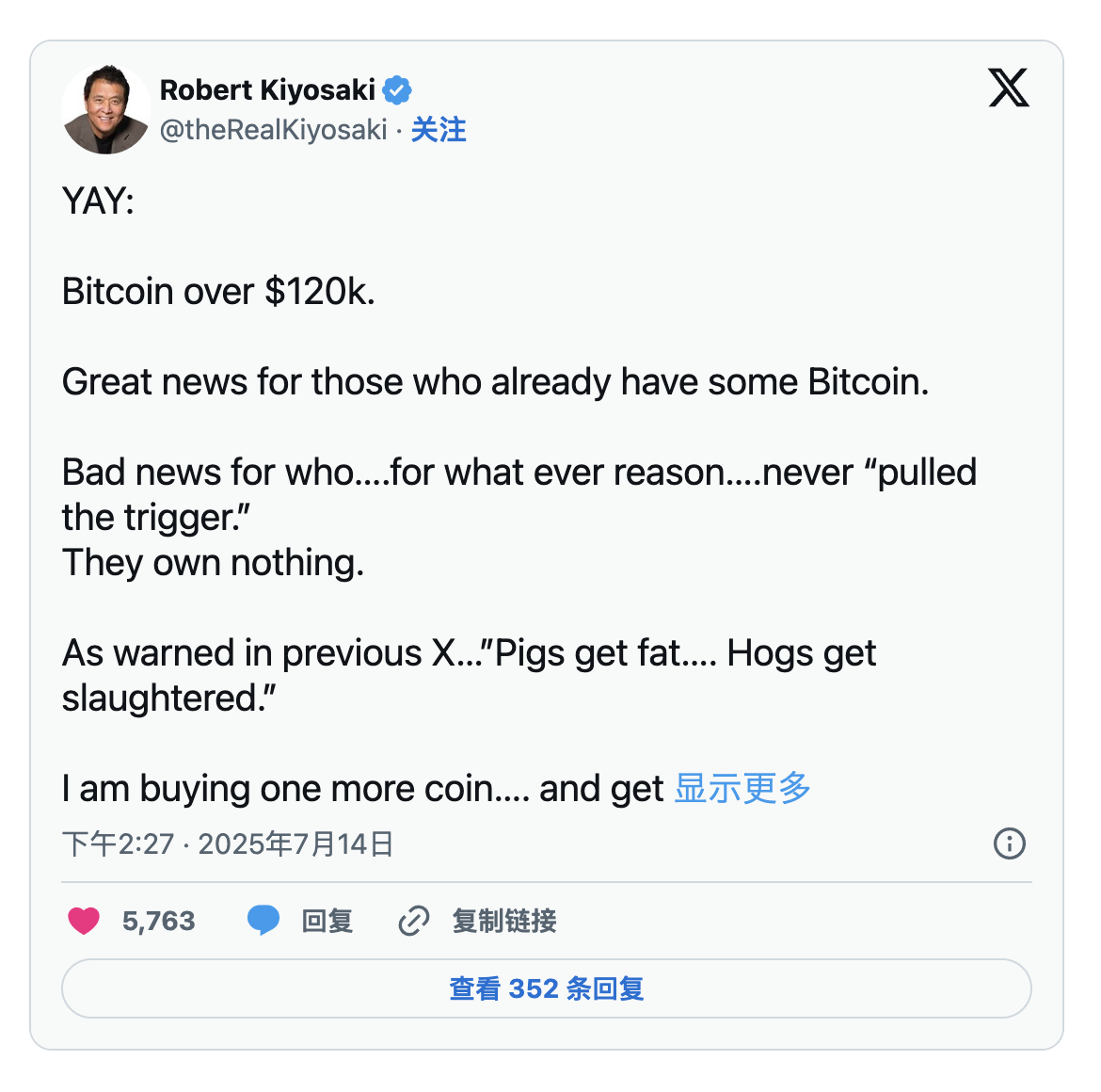Click the 回复 reply label
Image resolution: width=1101 pixels, height=1092 pixels.
(327, 921)
